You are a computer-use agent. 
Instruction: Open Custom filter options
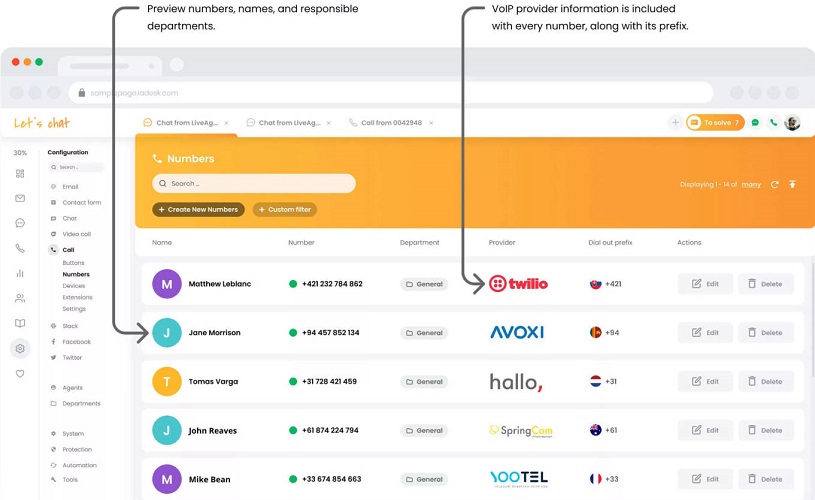click(285, 209)
